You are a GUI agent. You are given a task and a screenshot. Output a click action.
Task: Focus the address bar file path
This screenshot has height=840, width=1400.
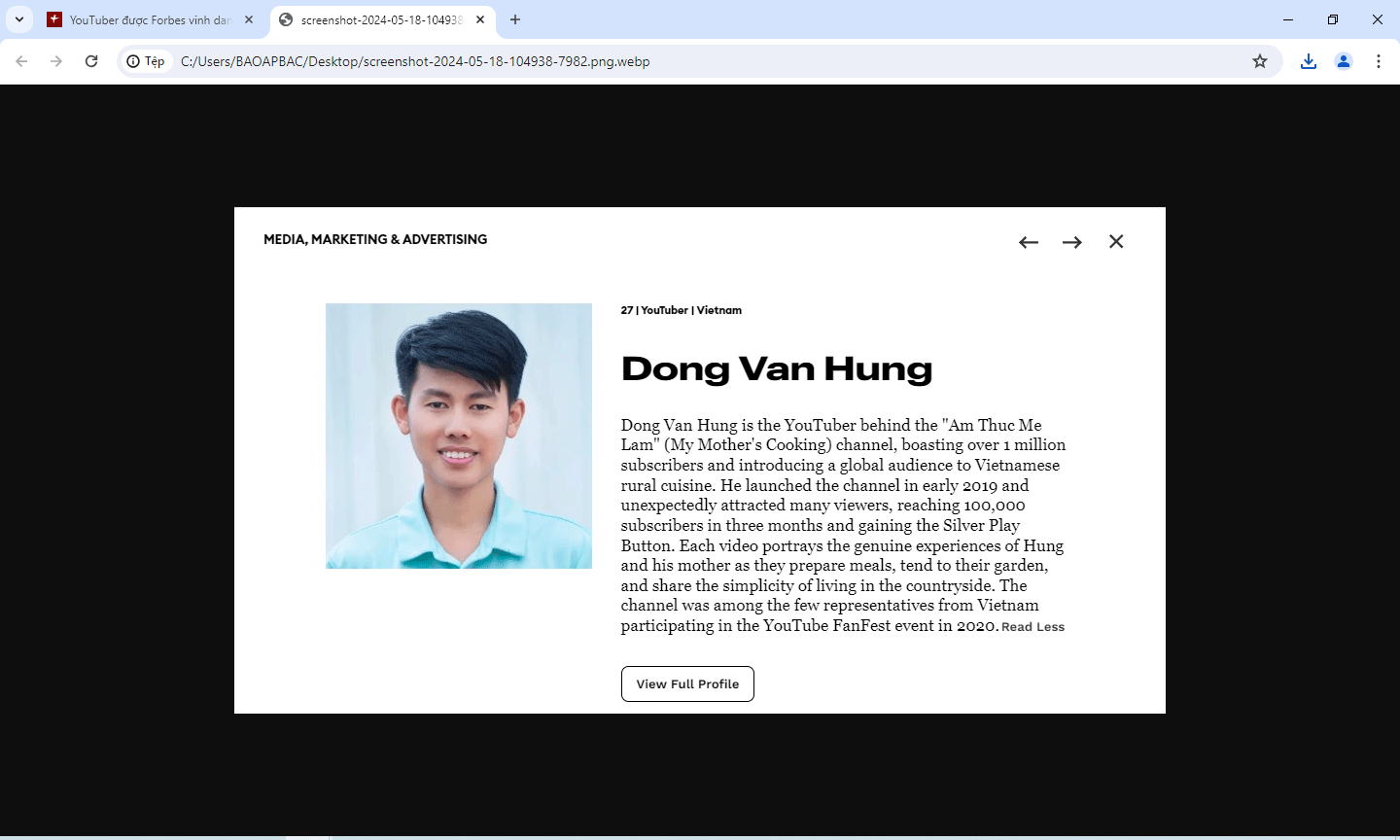[415, 61]
